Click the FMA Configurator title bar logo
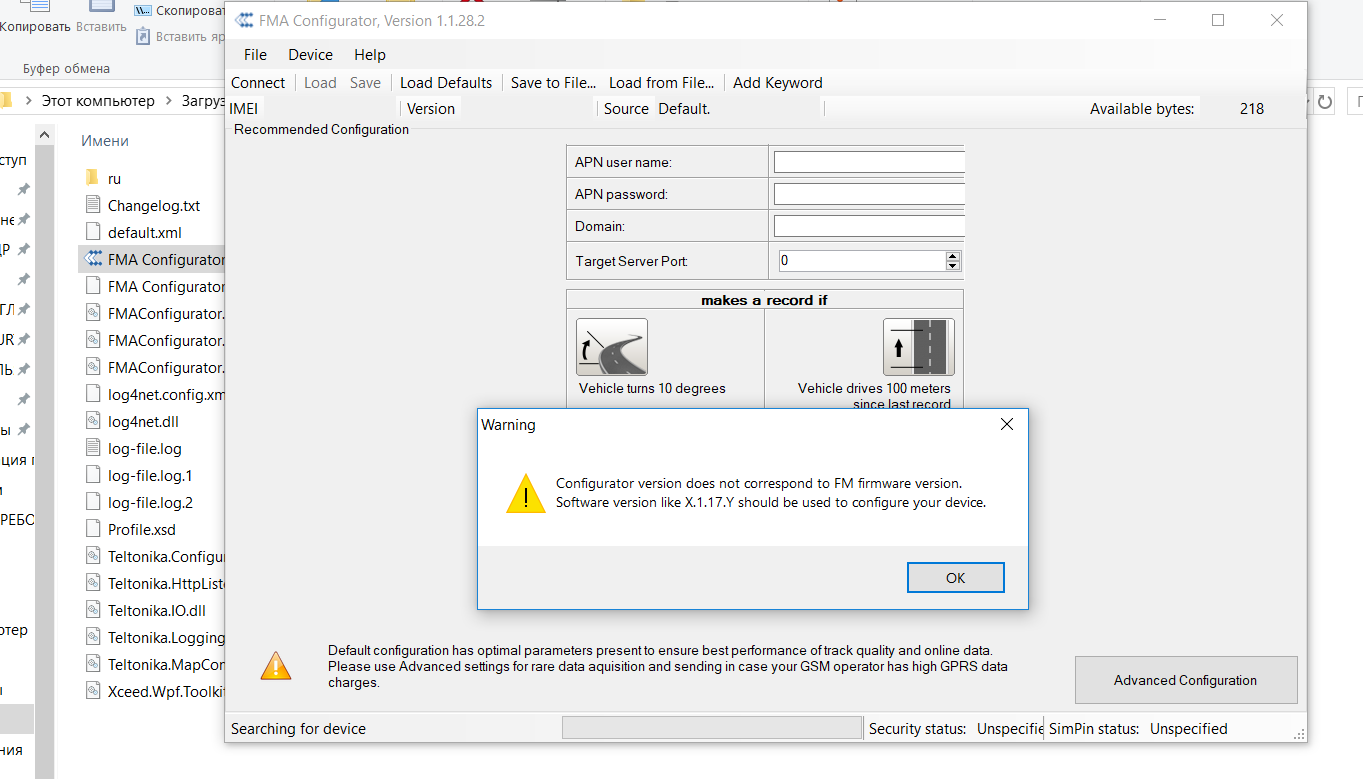 click(244, 20)
